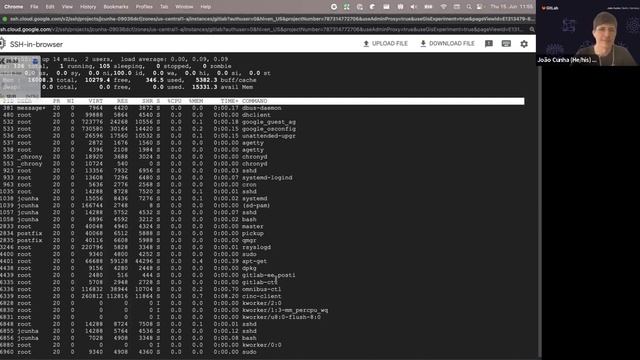Viewport: 640px width, 360px height.
Task: Click the dbus-daemon process row
Action: 262,108
